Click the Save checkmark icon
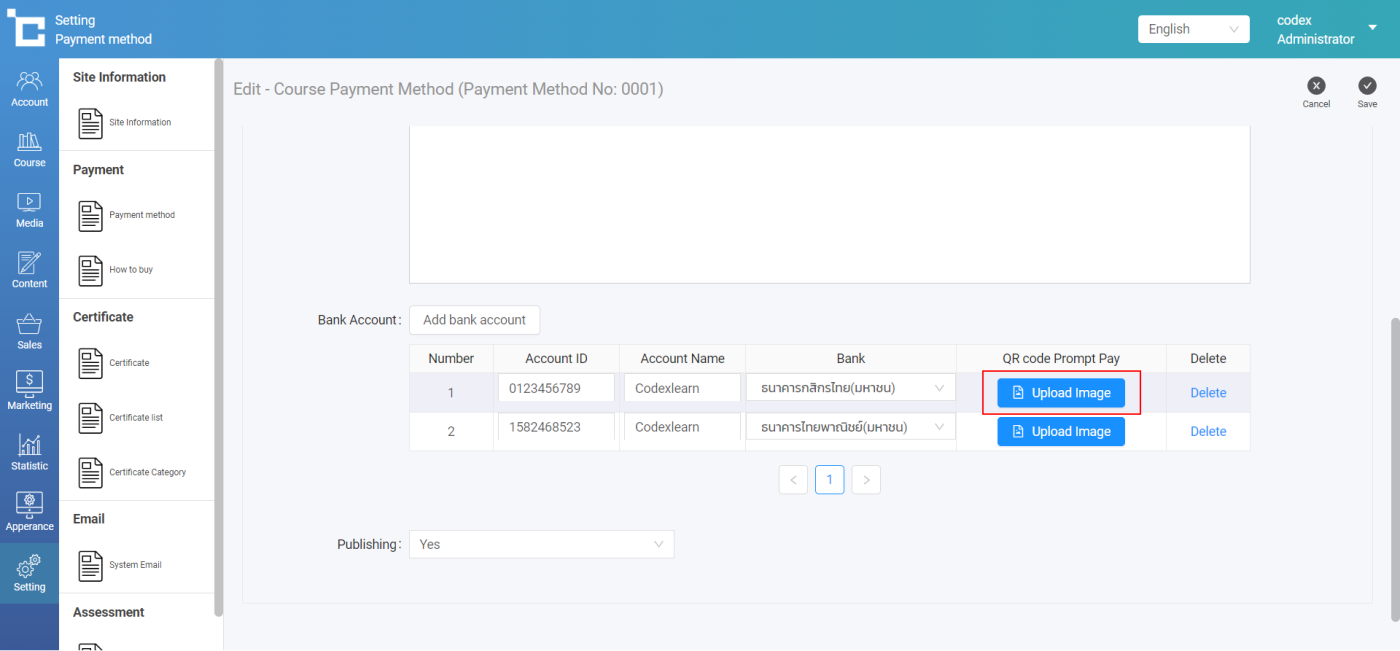This screenshot has height=651, width=1400. [1367, 87]
